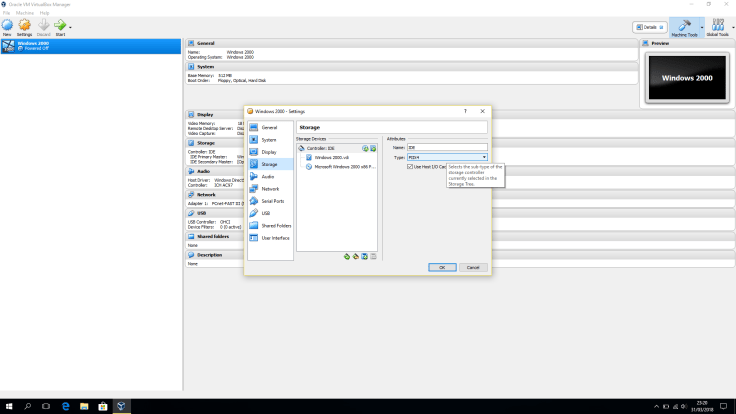Screen dimensions: 736x414
Task: Open the controller Type dropdown
Action: [447, 157]
